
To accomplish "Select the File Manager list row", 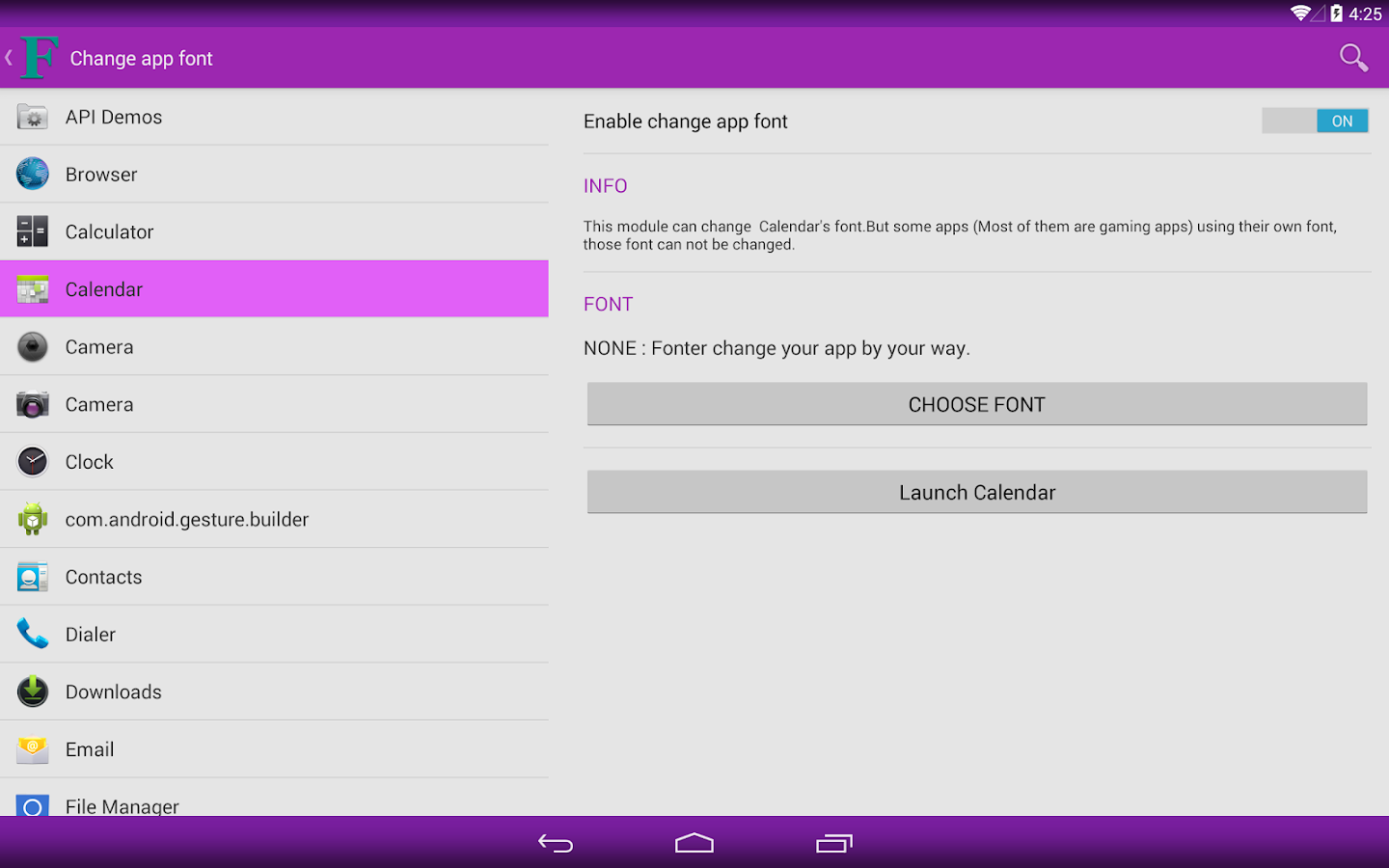I will click(x=274, y=799).
